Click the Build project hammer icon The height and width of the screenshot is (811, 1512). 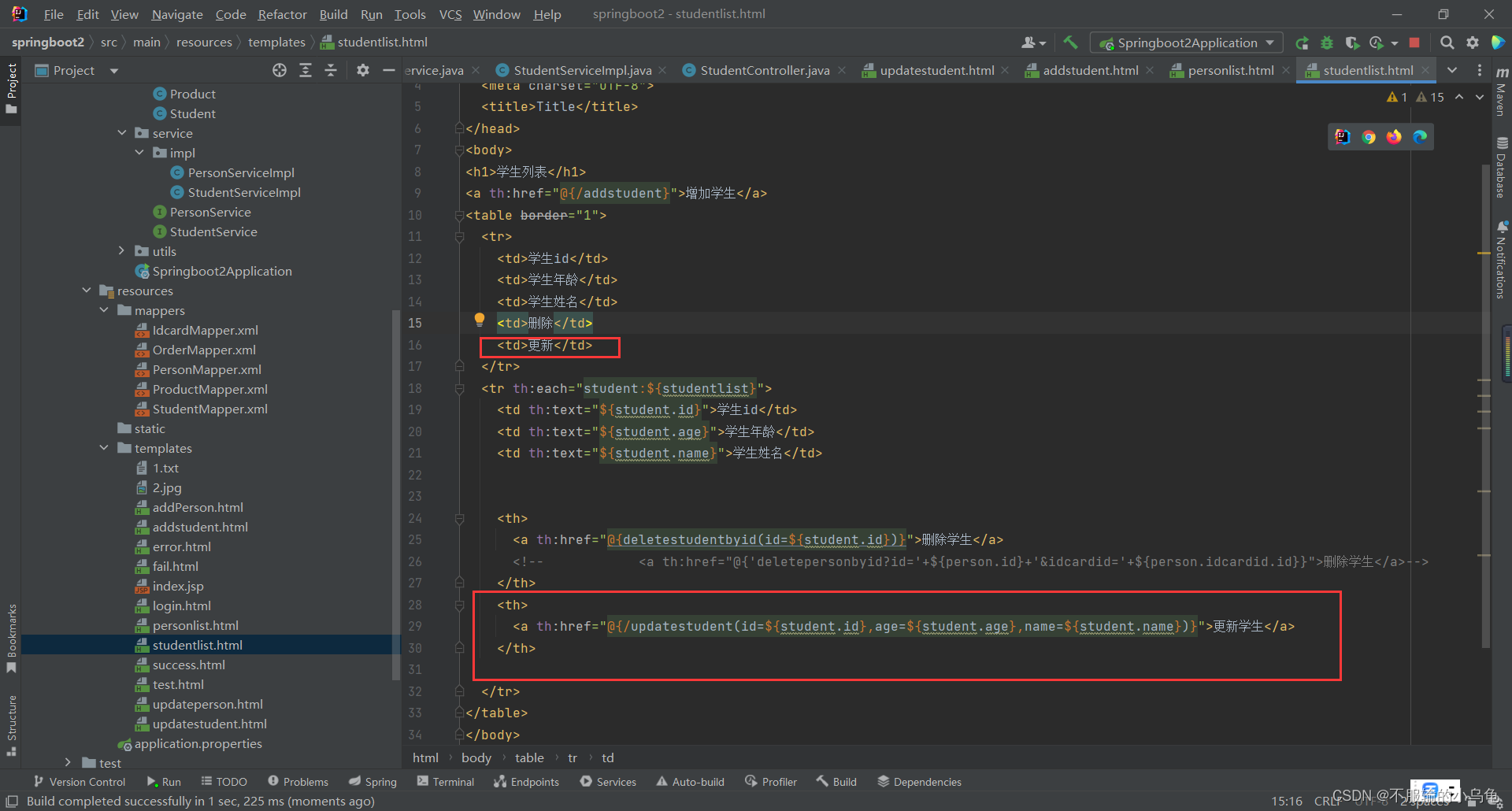(1070, 43)
